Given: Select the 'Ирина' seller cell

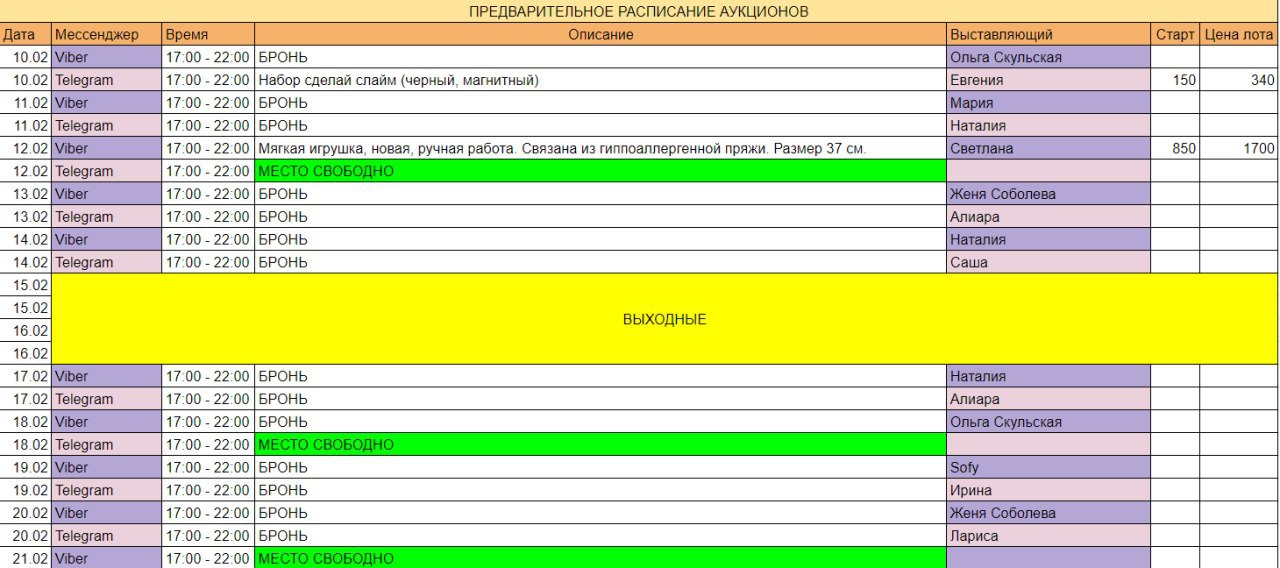Looking at the screenshot, I should pyautogui.click(x=1049, y=490).
